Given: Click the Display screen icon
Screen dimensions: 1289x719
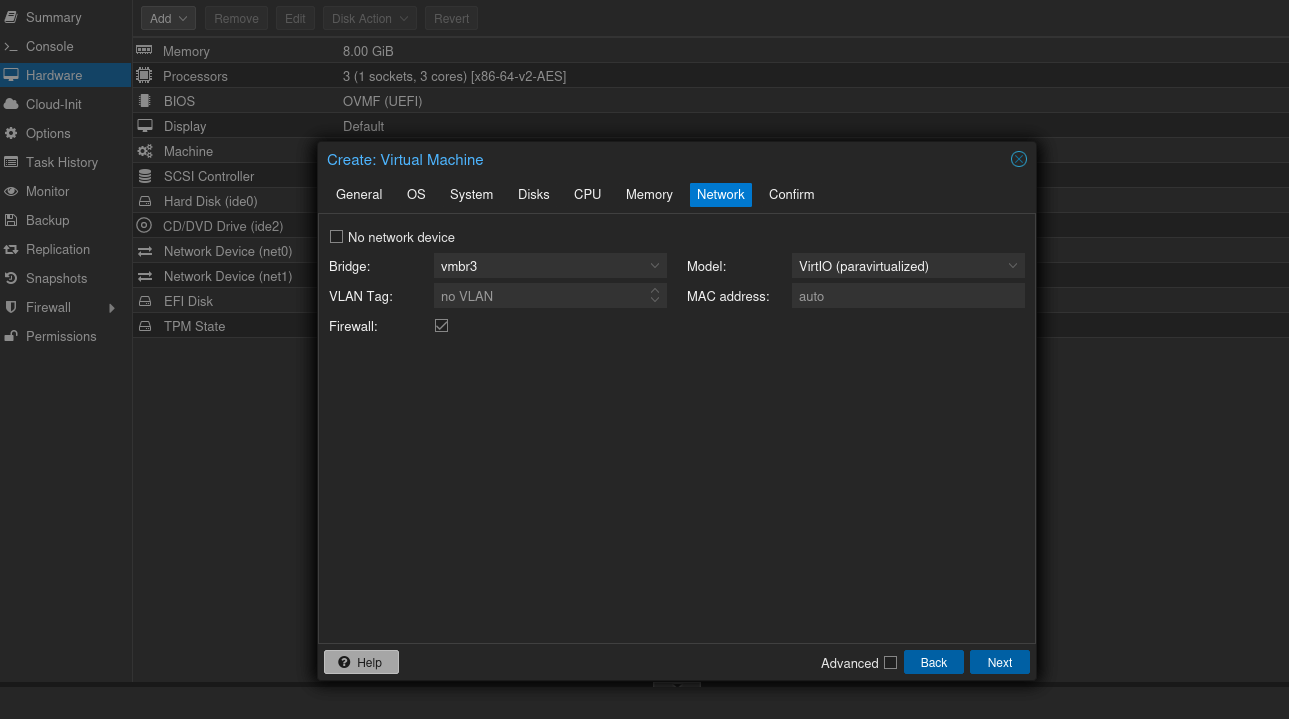Looking at the screenshot, I should pyautogui.click(x=145, y=126).
